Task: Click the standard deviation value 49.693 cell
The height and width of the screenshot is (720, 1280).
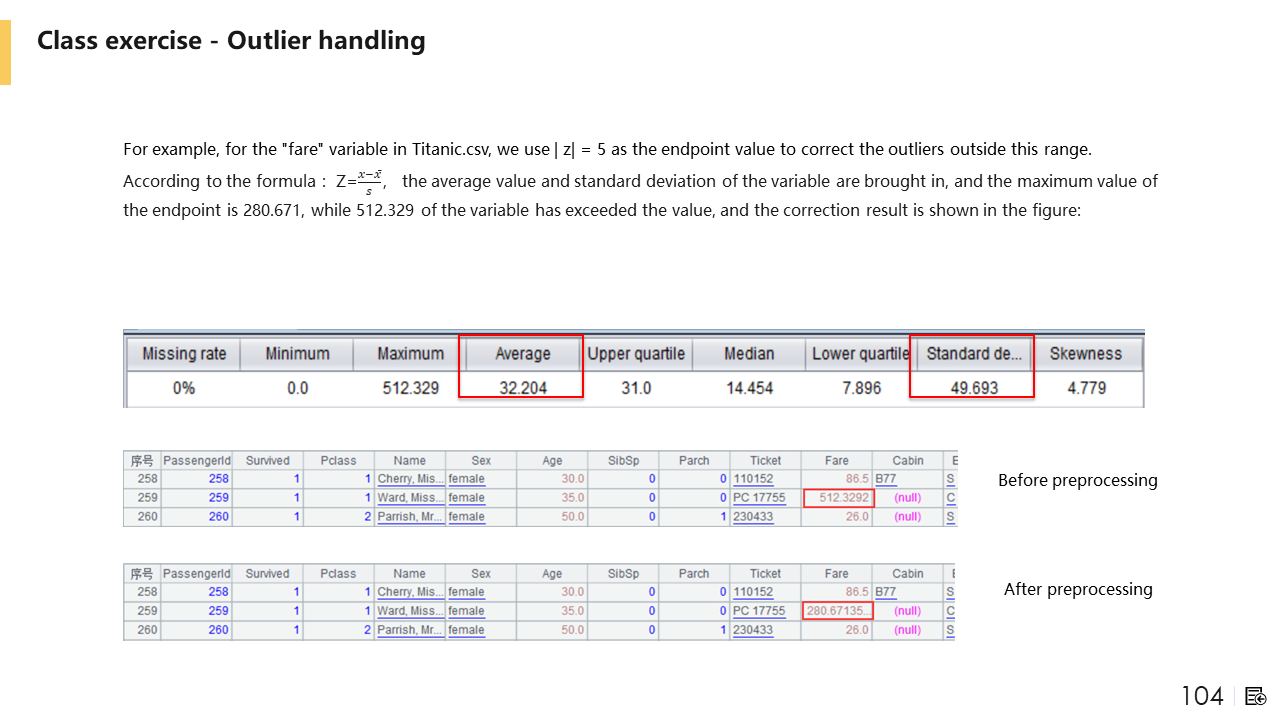Action: point(974,388)
